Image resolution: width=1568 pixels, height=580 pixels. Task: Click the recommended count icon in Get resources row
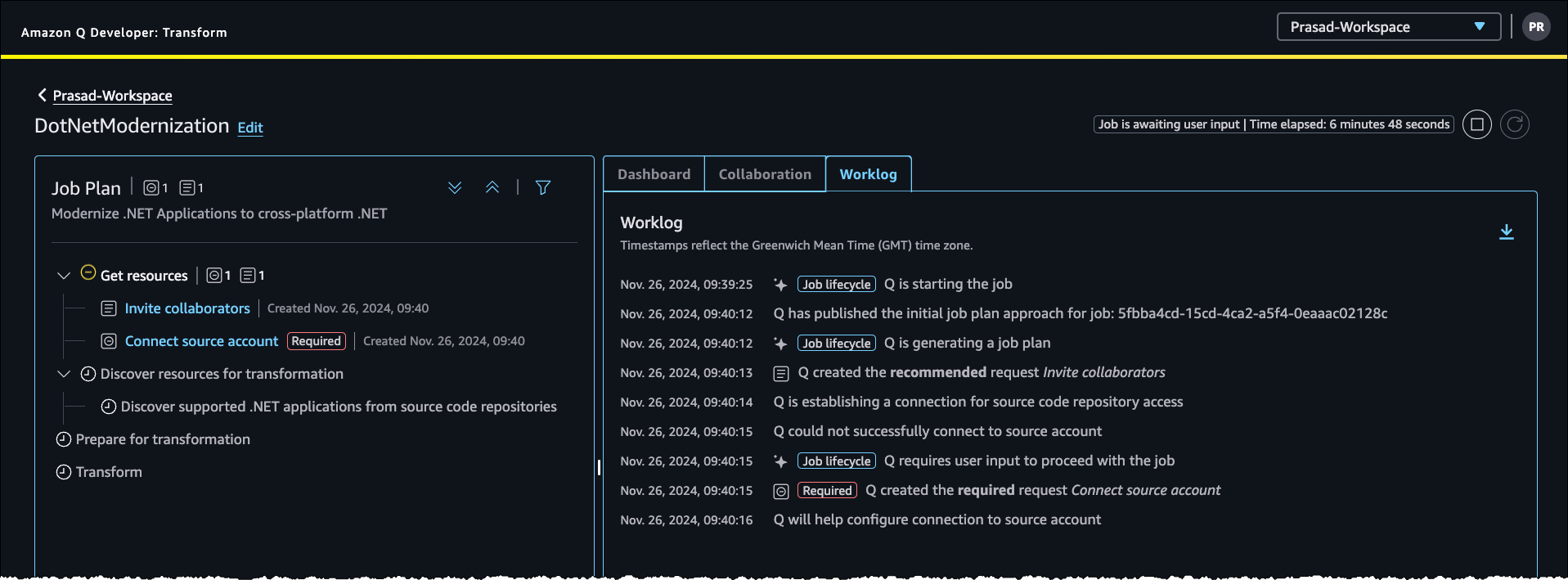pyautogui.click(x=248, y=276)
